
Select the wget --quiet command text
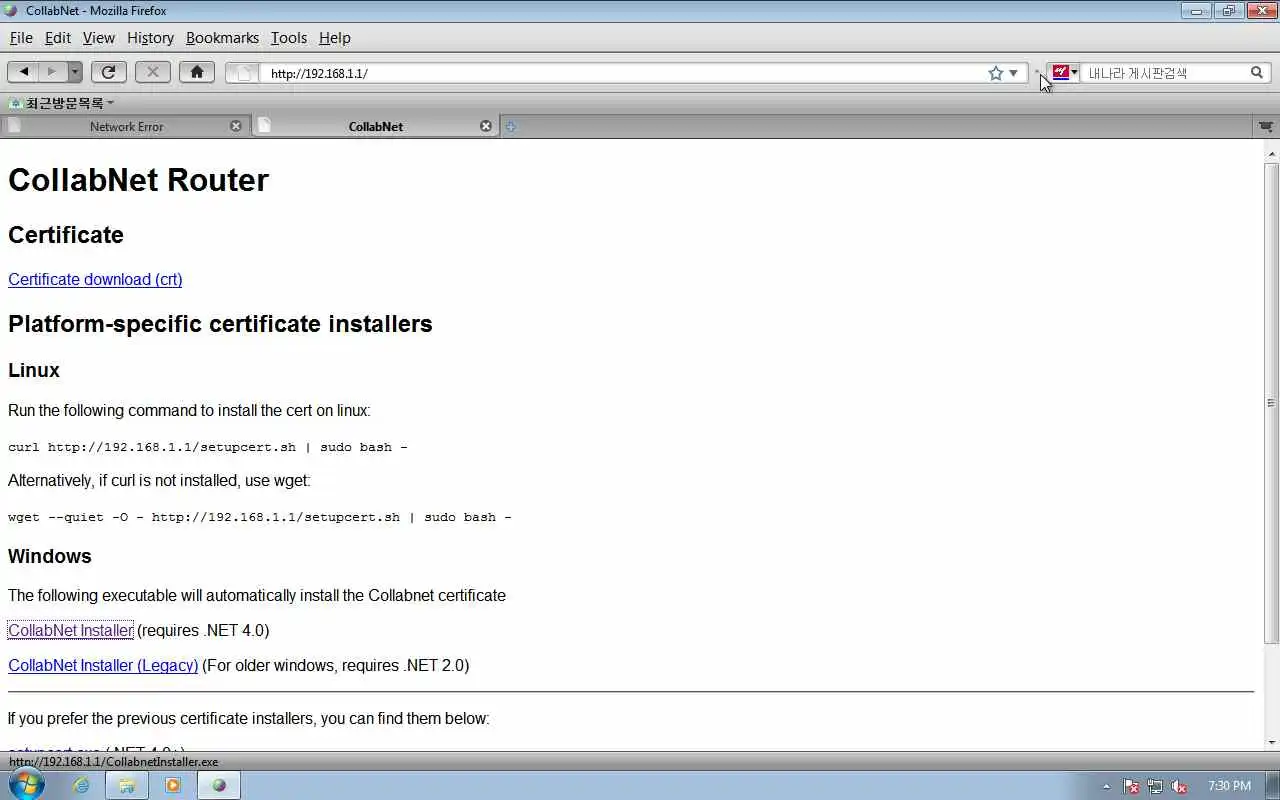260,517
